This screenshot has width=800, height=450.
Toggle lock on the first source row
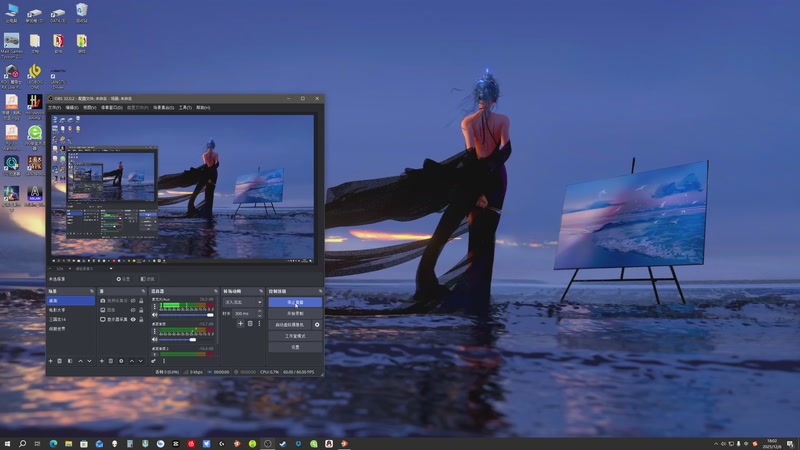pyautogui.click(x=141, y=301)
